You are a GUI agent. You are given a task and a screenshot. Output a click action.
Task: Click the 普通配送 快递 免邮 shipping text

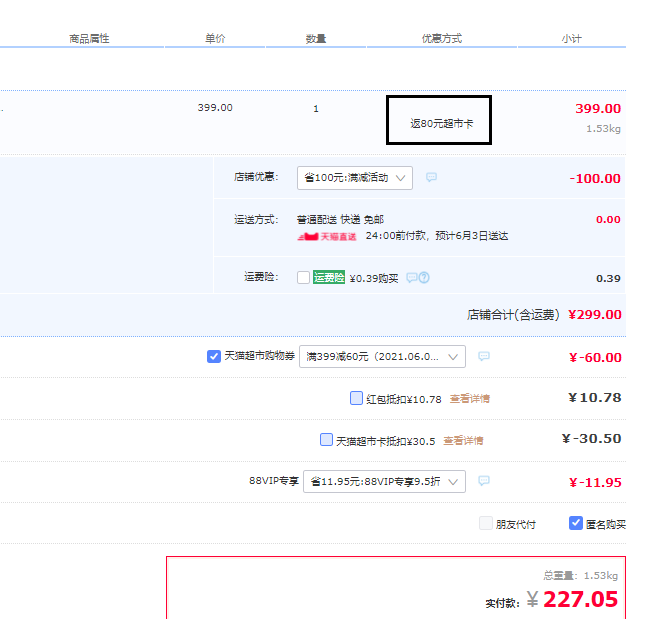[340, 220]
